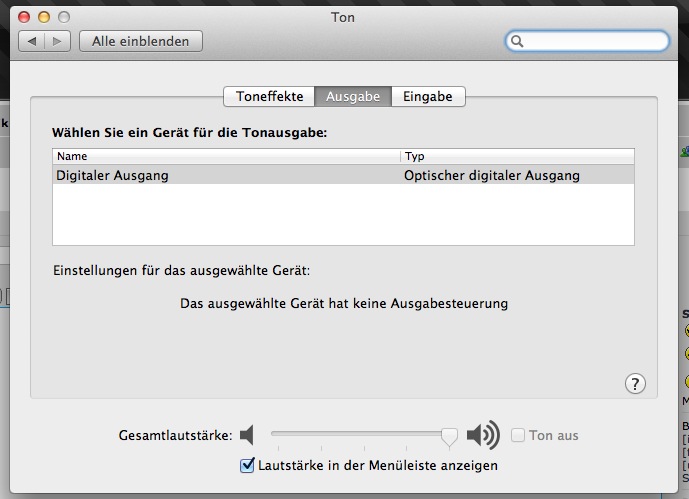Go back with the left arrow button
This screenshot has width=689, height=499.
[33, 41]
